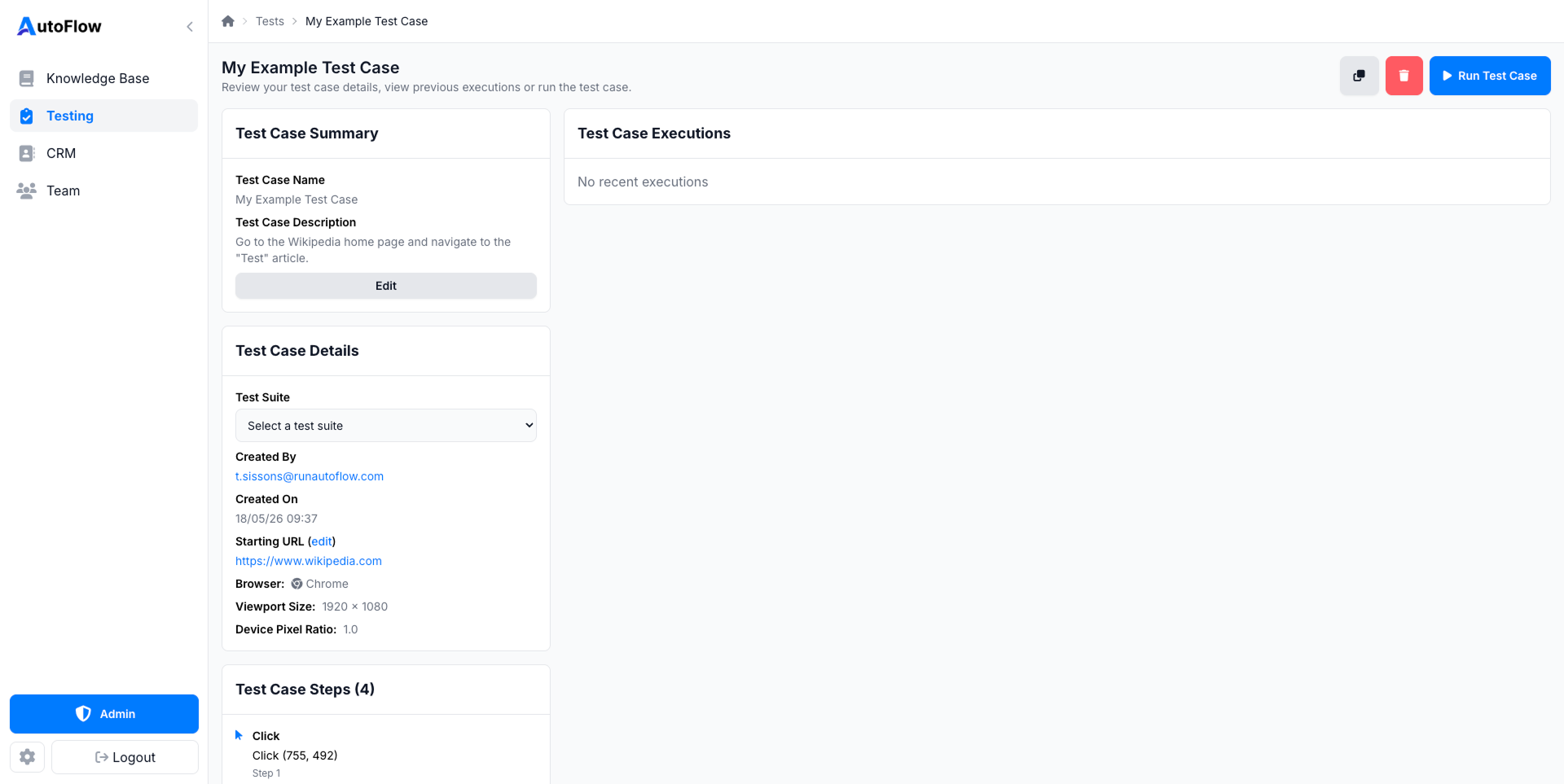1564x784 pixels.
Task: Open the Test Suite dropdown
Action: click(386, 426)
